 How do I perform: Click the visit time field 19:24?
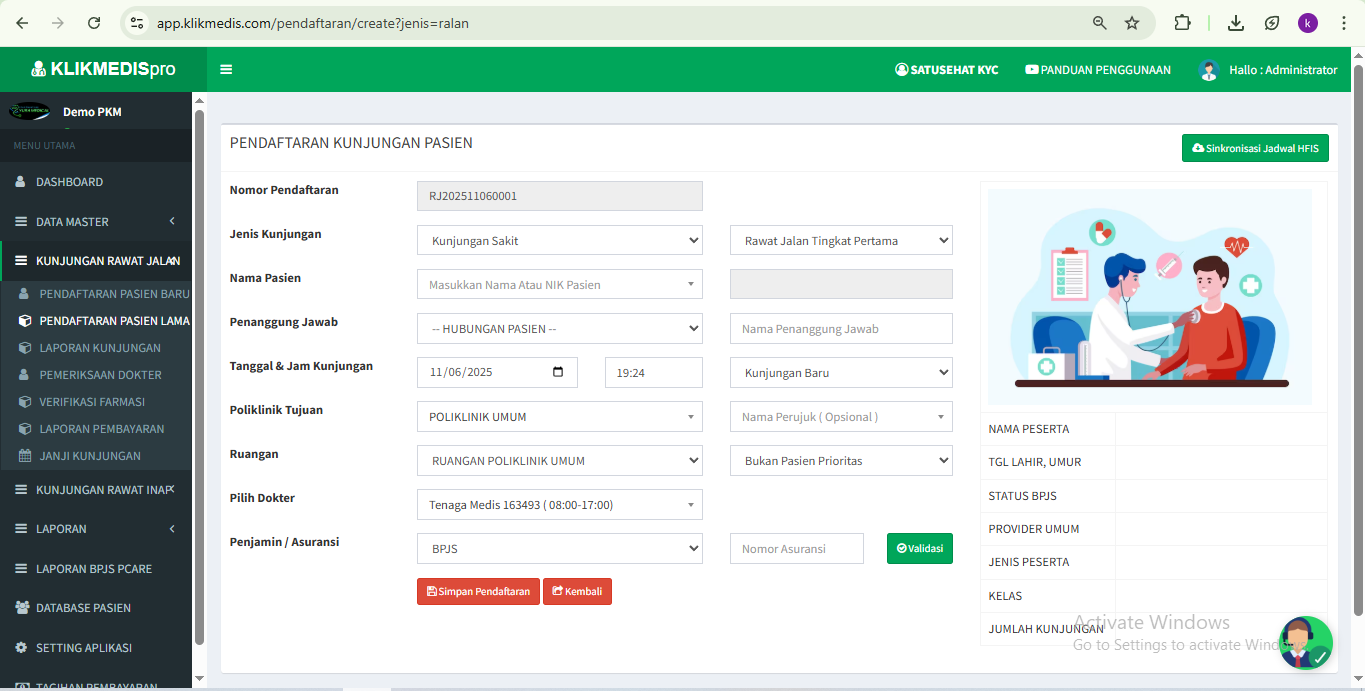[x=654, y=372]
